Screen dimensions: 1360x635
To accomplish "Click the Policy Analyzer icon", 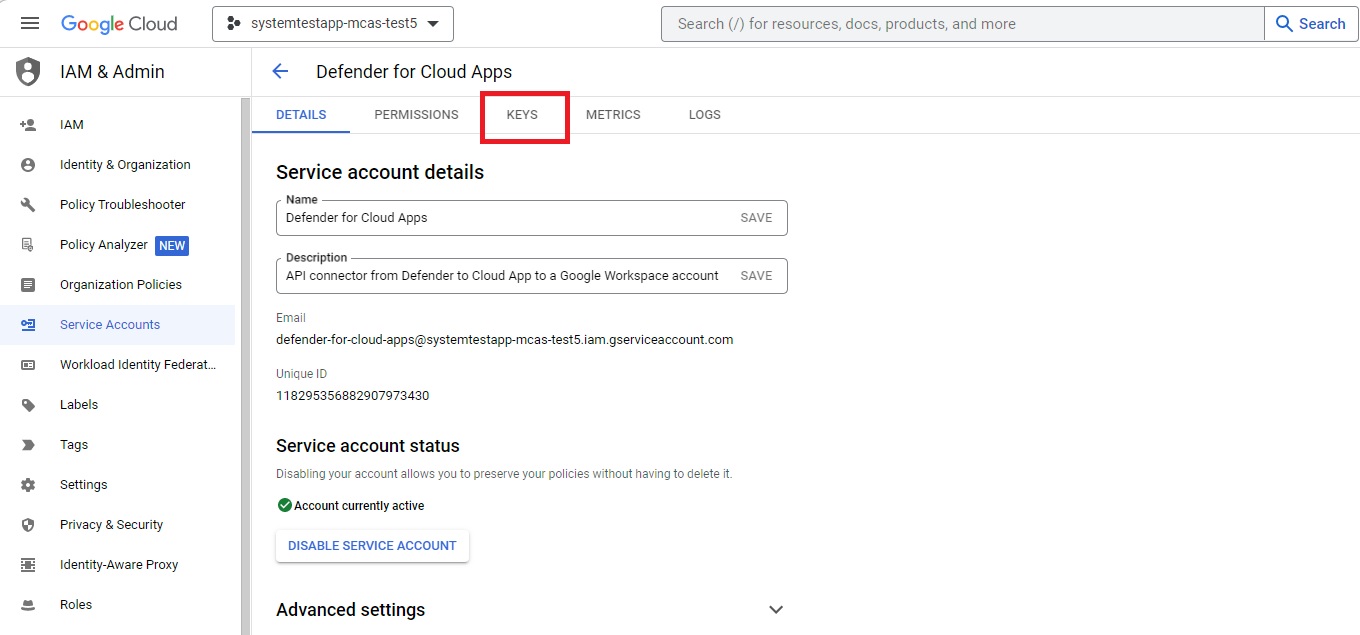I will point(28,245).
